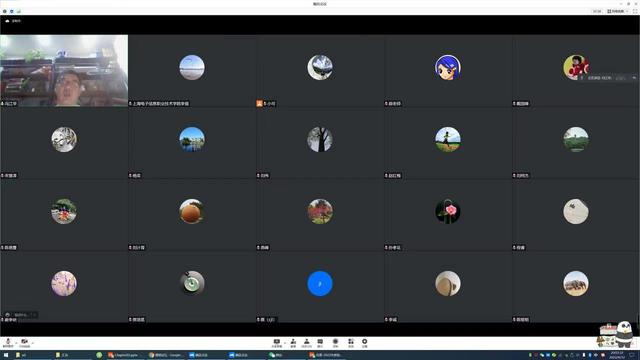
Task: Open Windows Start menu
Action: pyautogui.click(x=6, y=355)
